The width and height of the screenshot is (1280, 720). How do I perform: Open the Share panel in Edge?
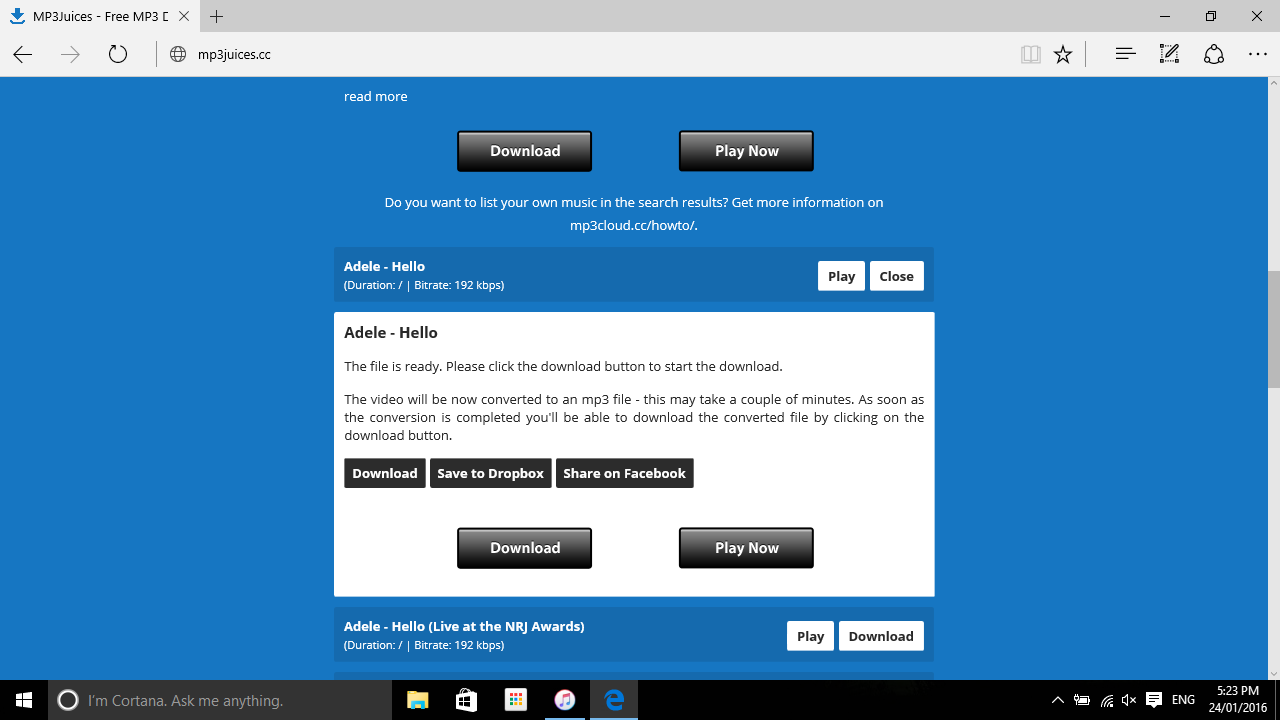[1213, 54]
